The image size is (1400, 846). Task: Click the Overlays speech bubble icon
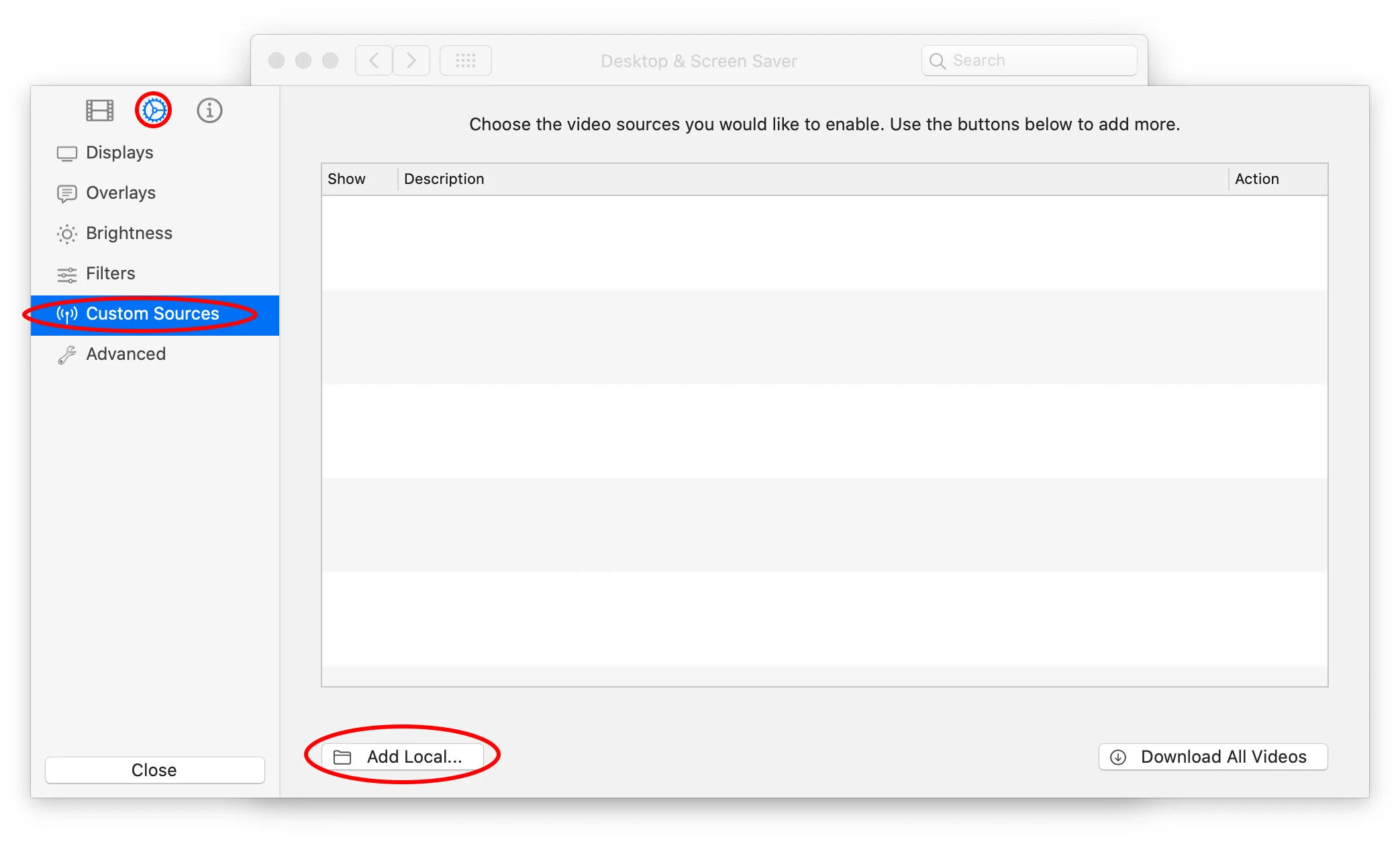tap(66, 194)
